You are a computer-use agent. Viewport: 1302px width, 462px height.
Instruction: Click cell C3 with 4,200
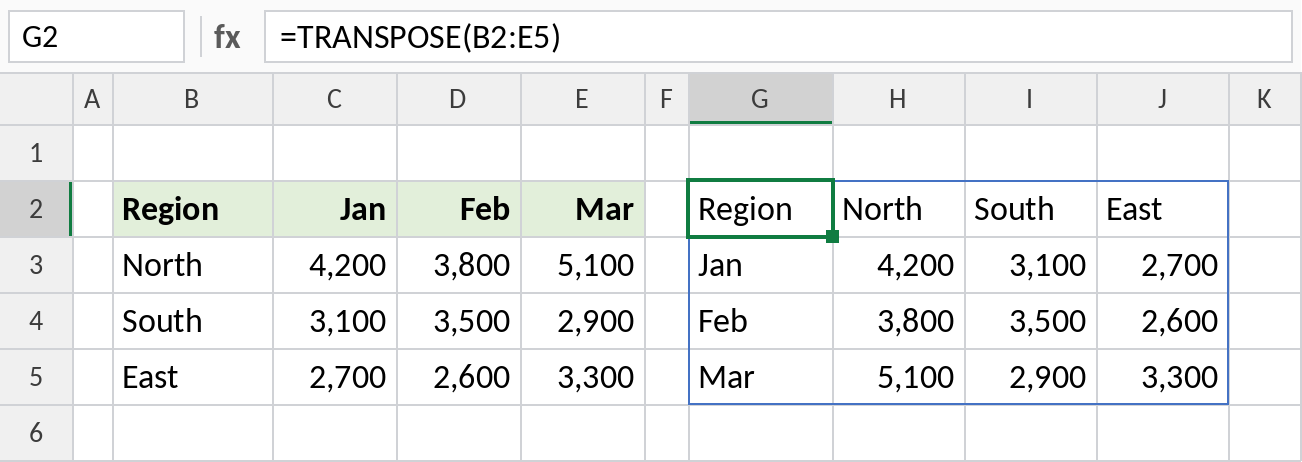[x=335, y=265]
